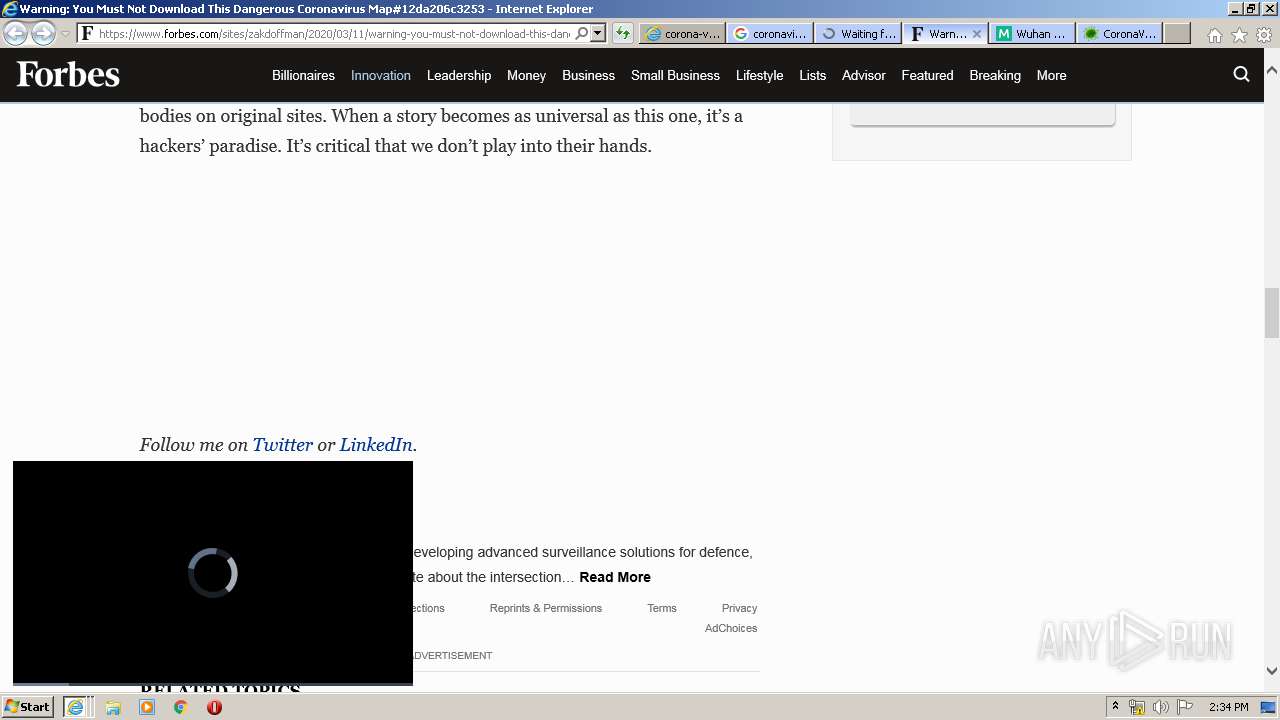
Task: Open the Terms link
Action: click(662, 608)
